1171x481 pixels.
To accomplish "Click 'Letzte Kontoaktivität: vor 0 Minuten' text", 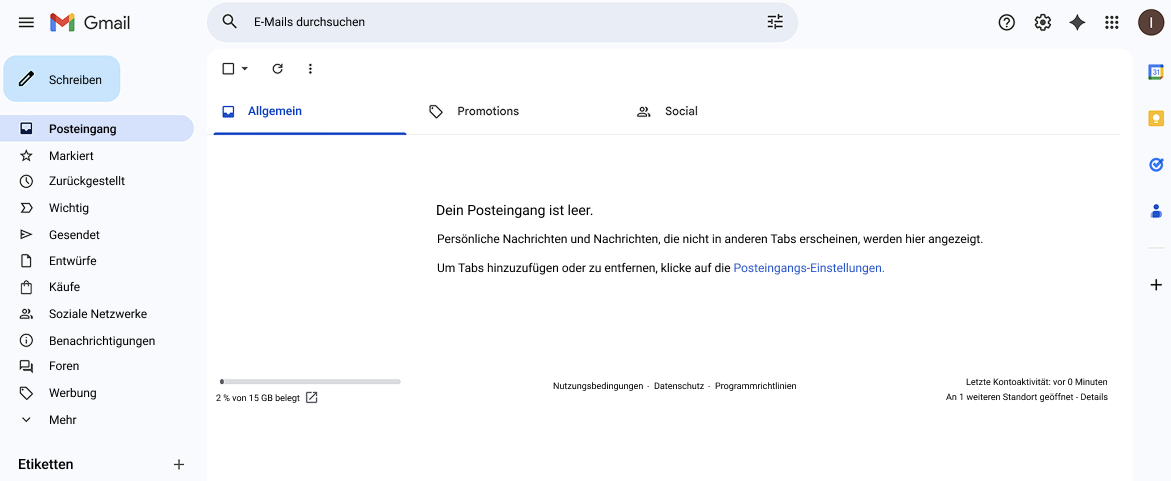I will 1037,382.
